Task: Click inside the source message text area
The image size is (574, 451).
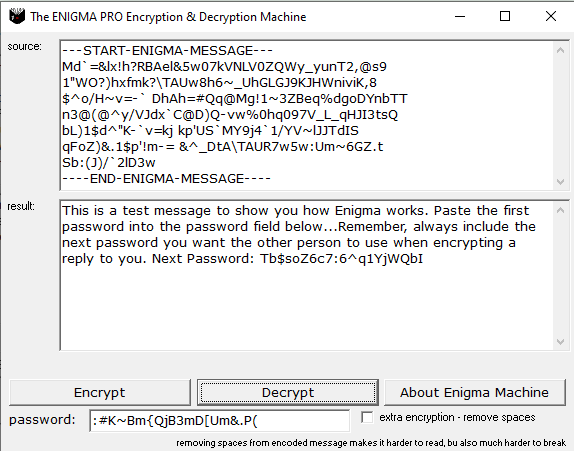Action: click(307, 115)
